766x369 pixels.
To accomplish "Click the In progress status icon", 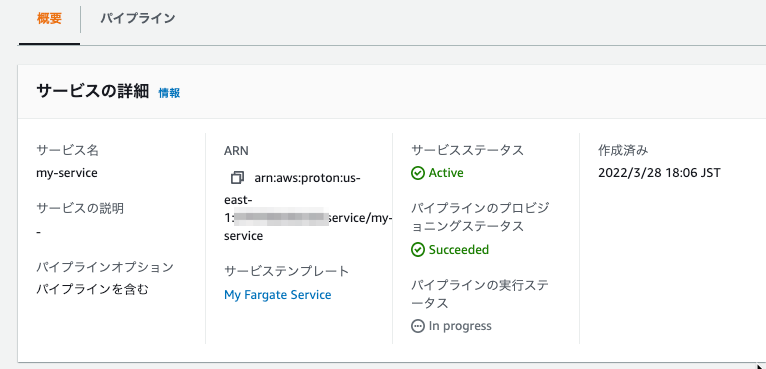I will click(418, 326).
